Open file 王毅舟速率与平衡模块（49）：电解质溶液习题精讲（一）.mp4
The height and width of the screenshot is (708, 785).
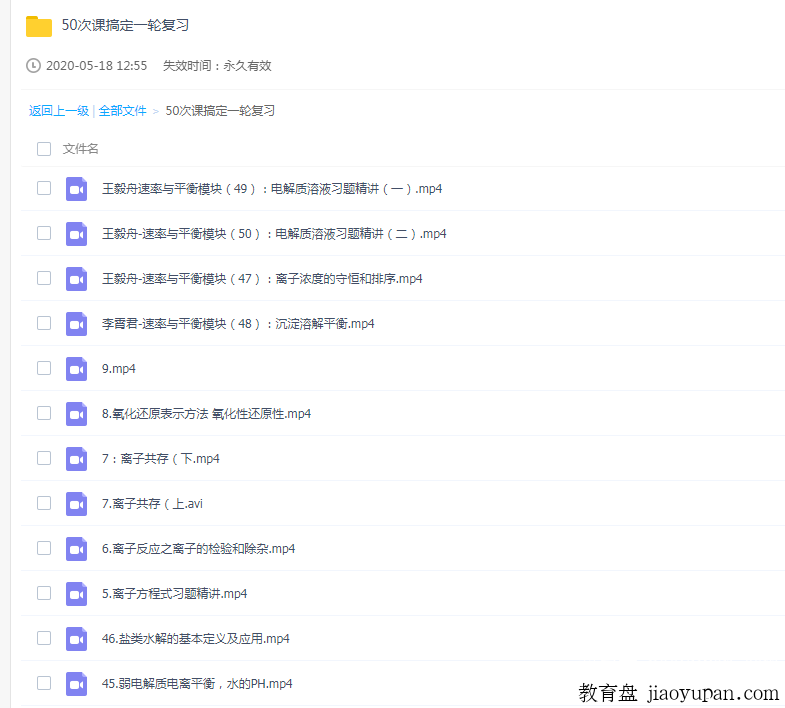click(272, 189)
